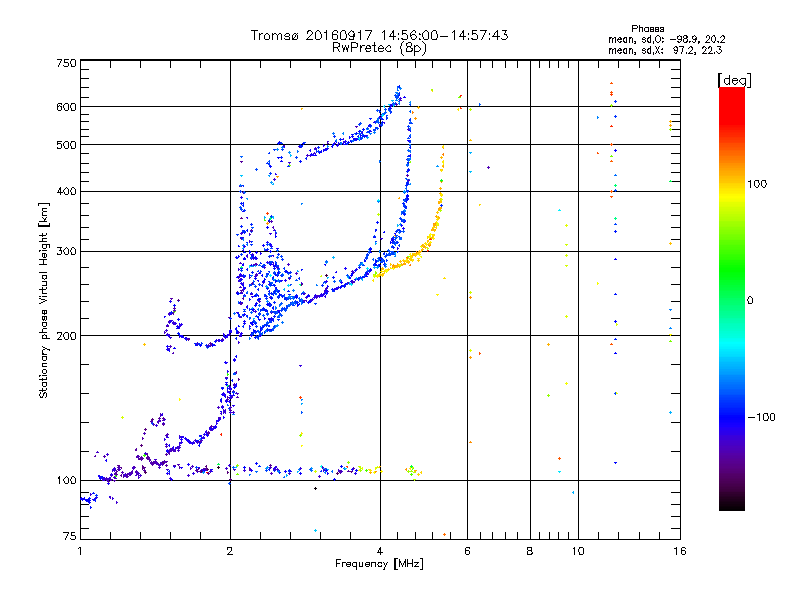Image resolution: width=800 pixels, height=600 pixels.
Task: Click the x-axis tick label '2'
Action: click(230, 551)
